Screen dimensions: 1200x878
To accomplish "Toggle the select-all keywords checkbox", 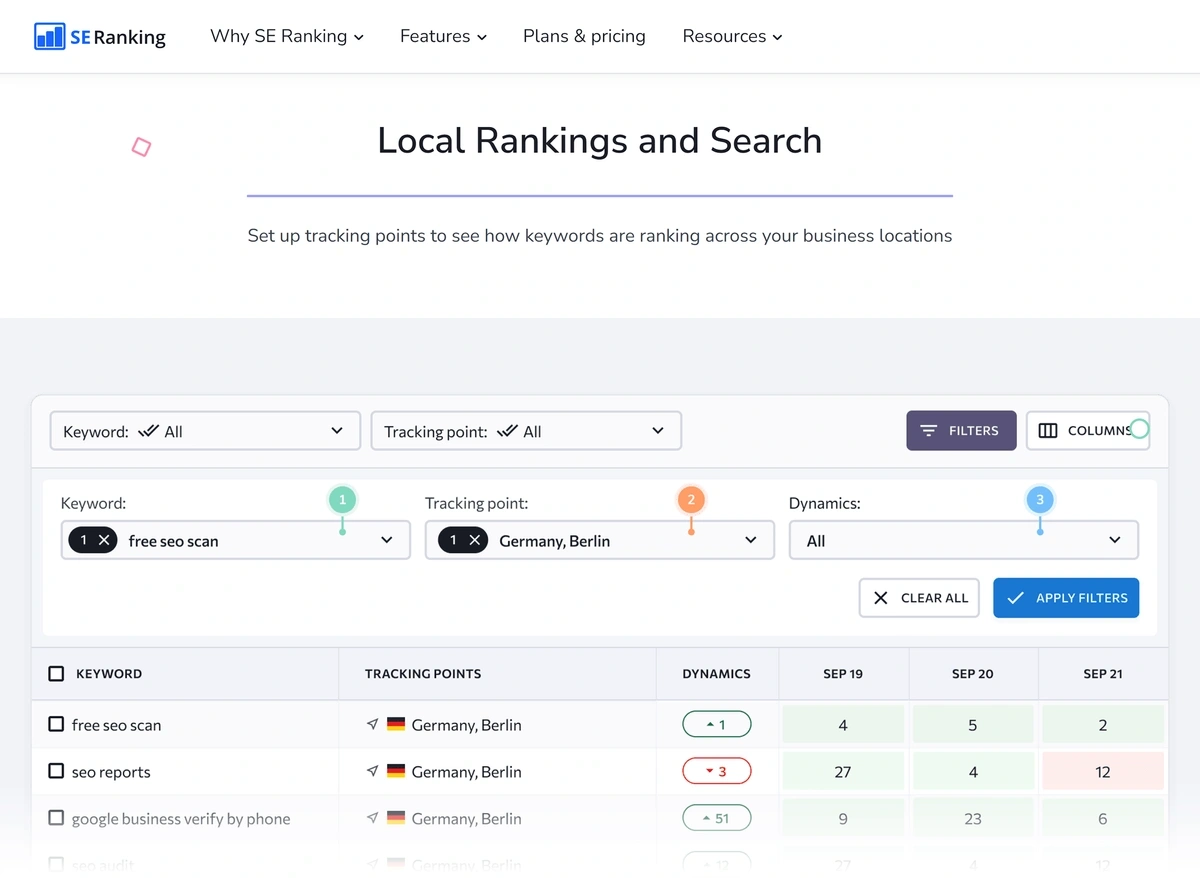I will 56,673.
